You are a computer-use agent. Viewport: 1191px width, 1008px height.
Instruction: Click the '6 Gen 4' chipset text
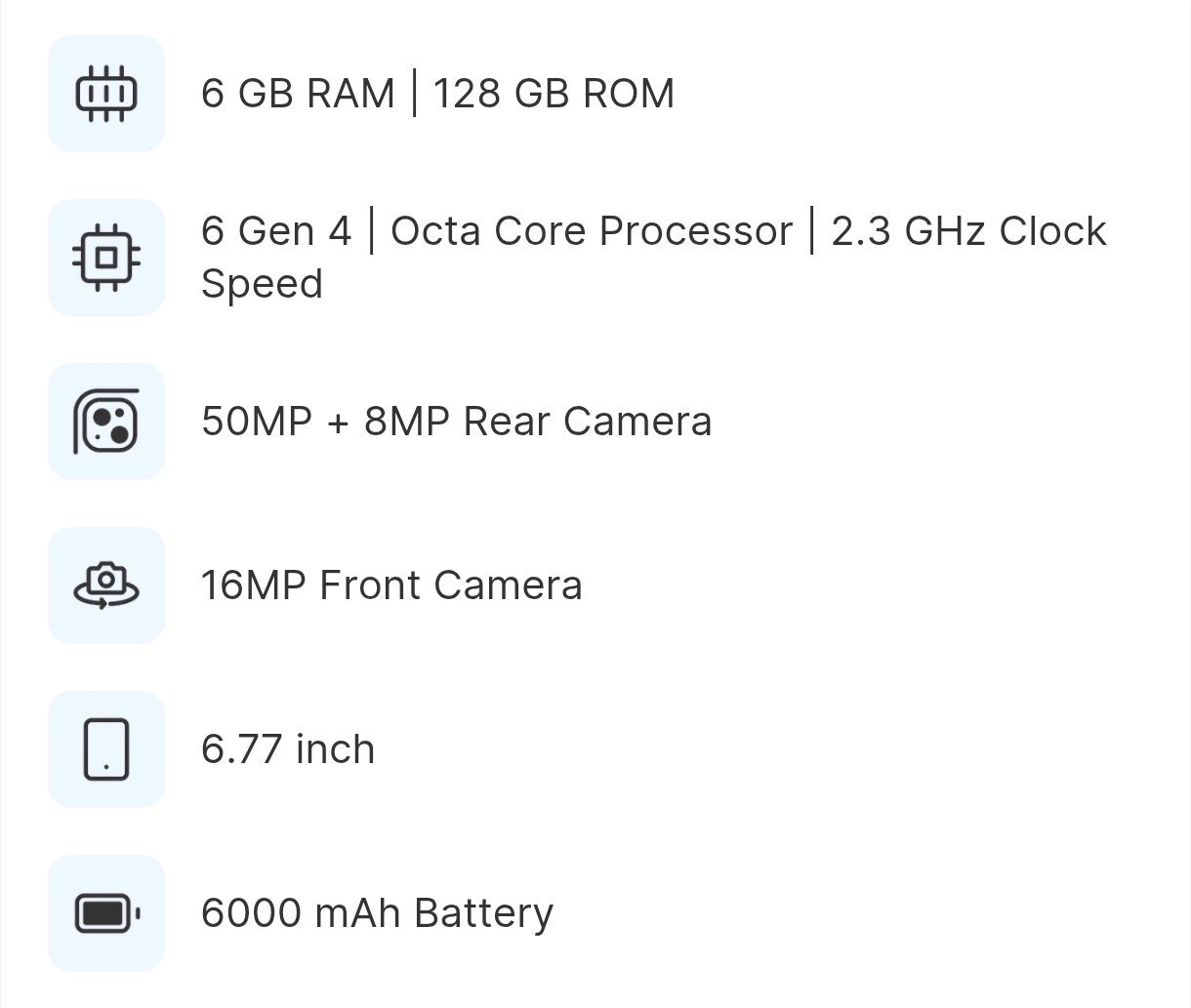tap(275, 231)
